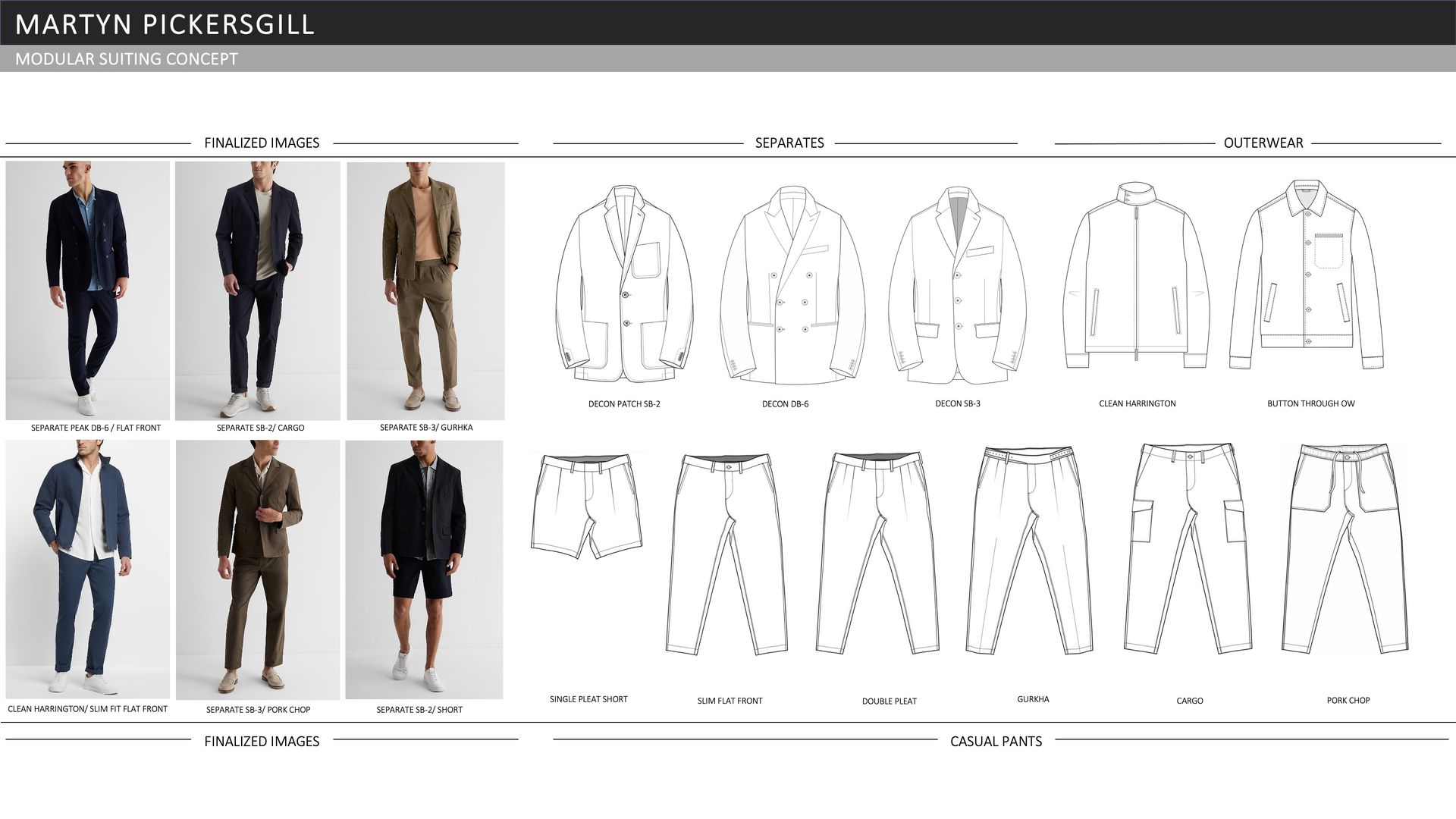Click the Button Through OW jacket drawing

pos(1306,273)
